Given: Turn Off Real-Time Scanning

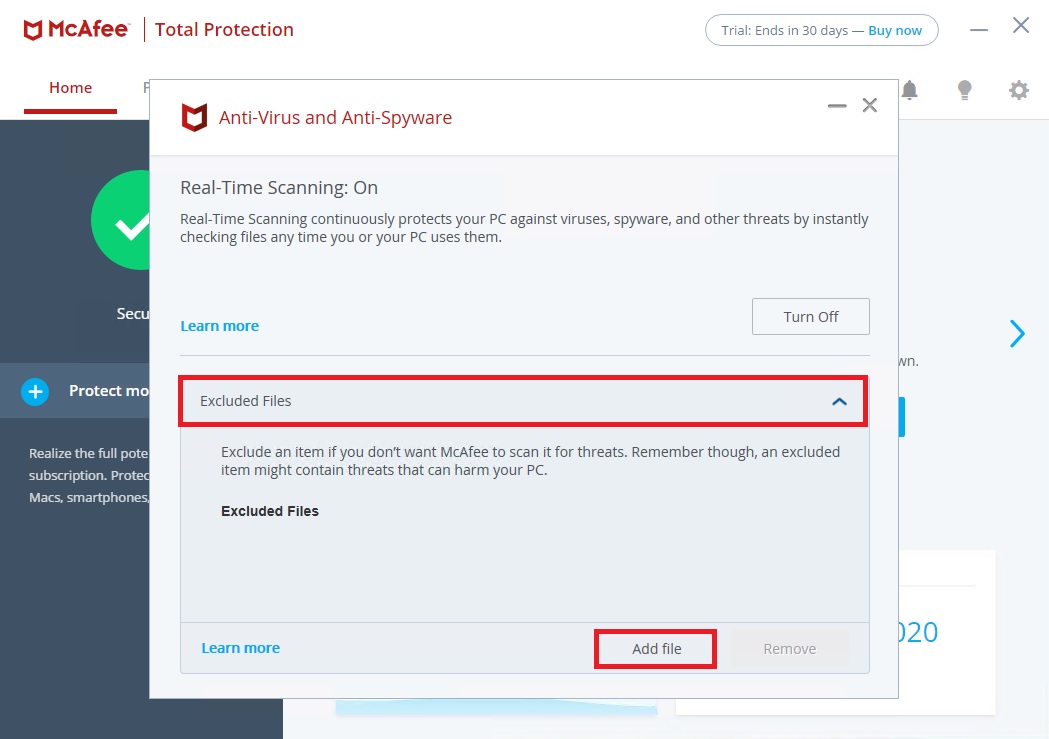Looking at the screenshot, I should (810, 316).
